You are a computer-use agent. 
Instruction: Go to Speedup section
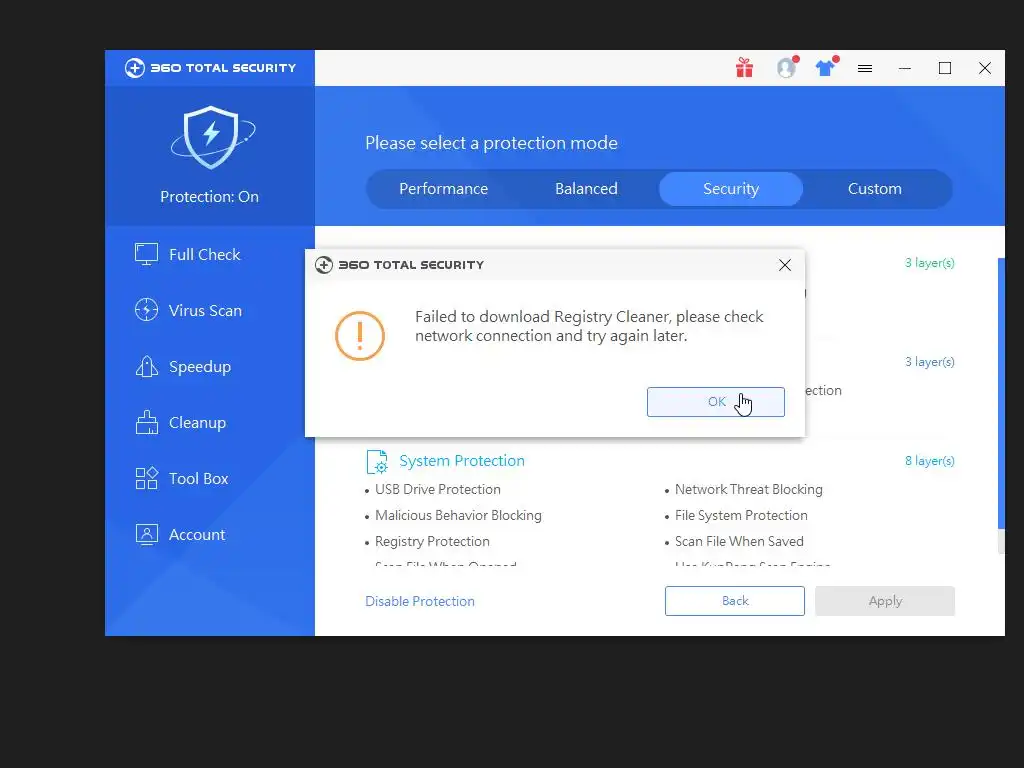pos(209,366)
